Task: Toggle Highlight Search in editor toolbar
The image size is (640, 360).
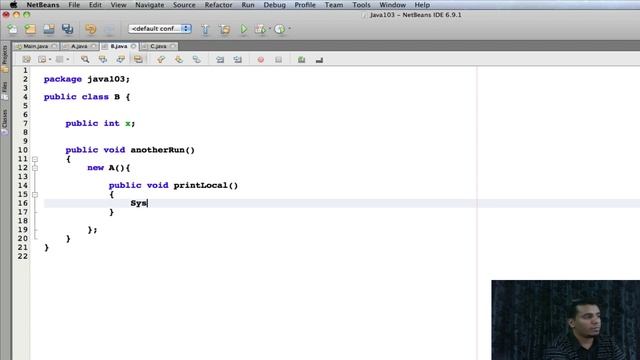Action: [x=138, y=60]
